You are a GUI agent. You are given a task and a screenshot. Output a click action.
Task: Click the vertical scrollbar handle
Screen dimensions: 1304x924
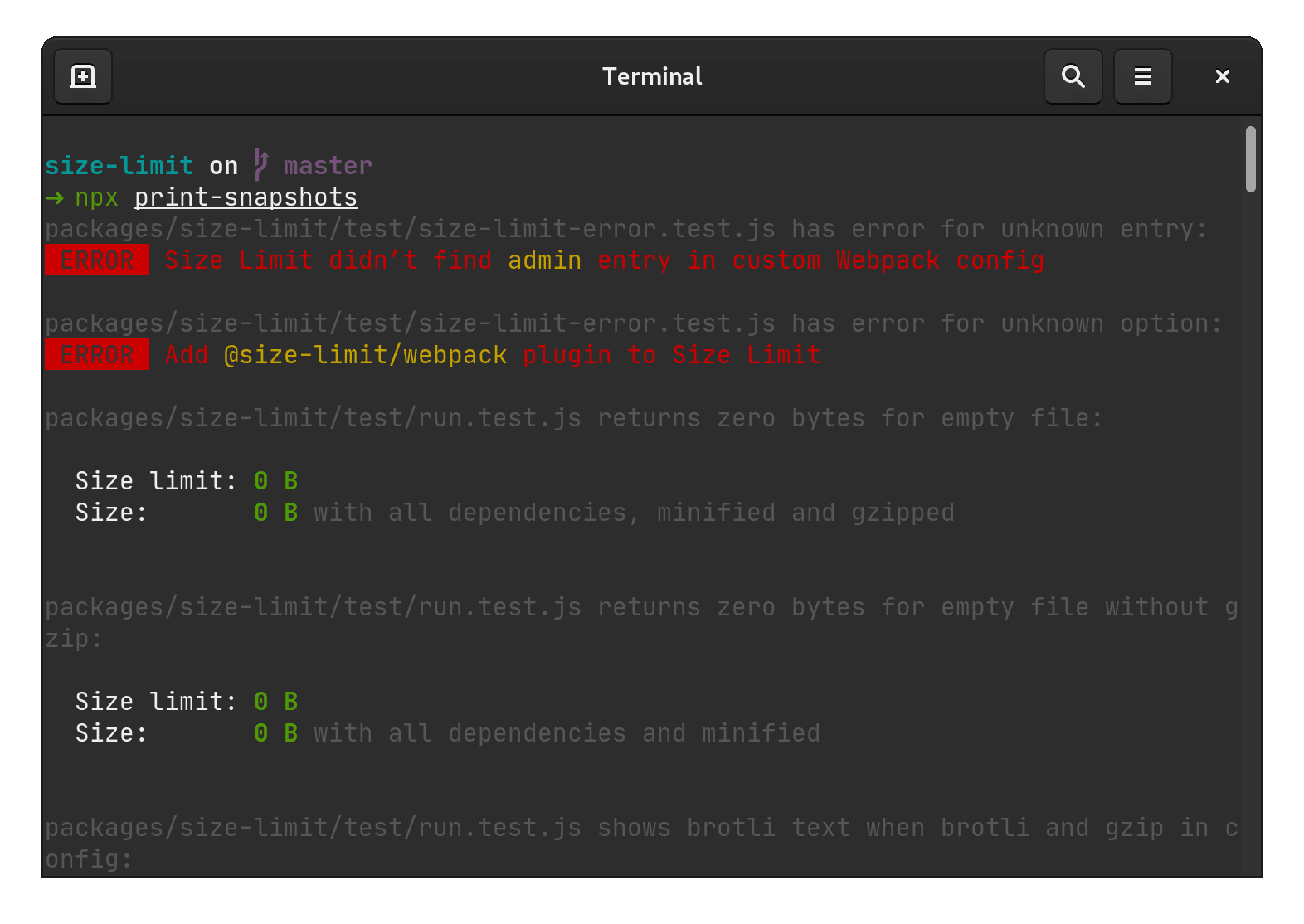[1251, 159]
